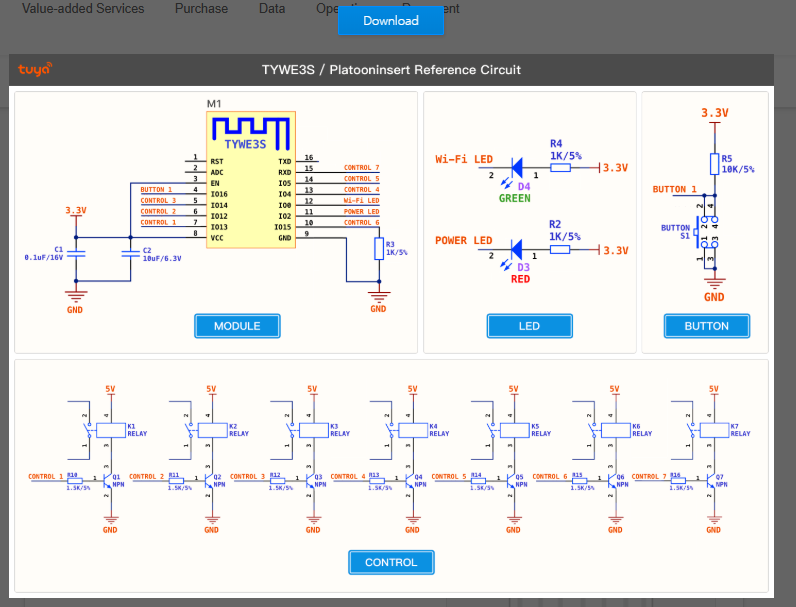Screen dimensions: 796x607
Task: Select the LED section button
Action: click(x=529, y=326)
